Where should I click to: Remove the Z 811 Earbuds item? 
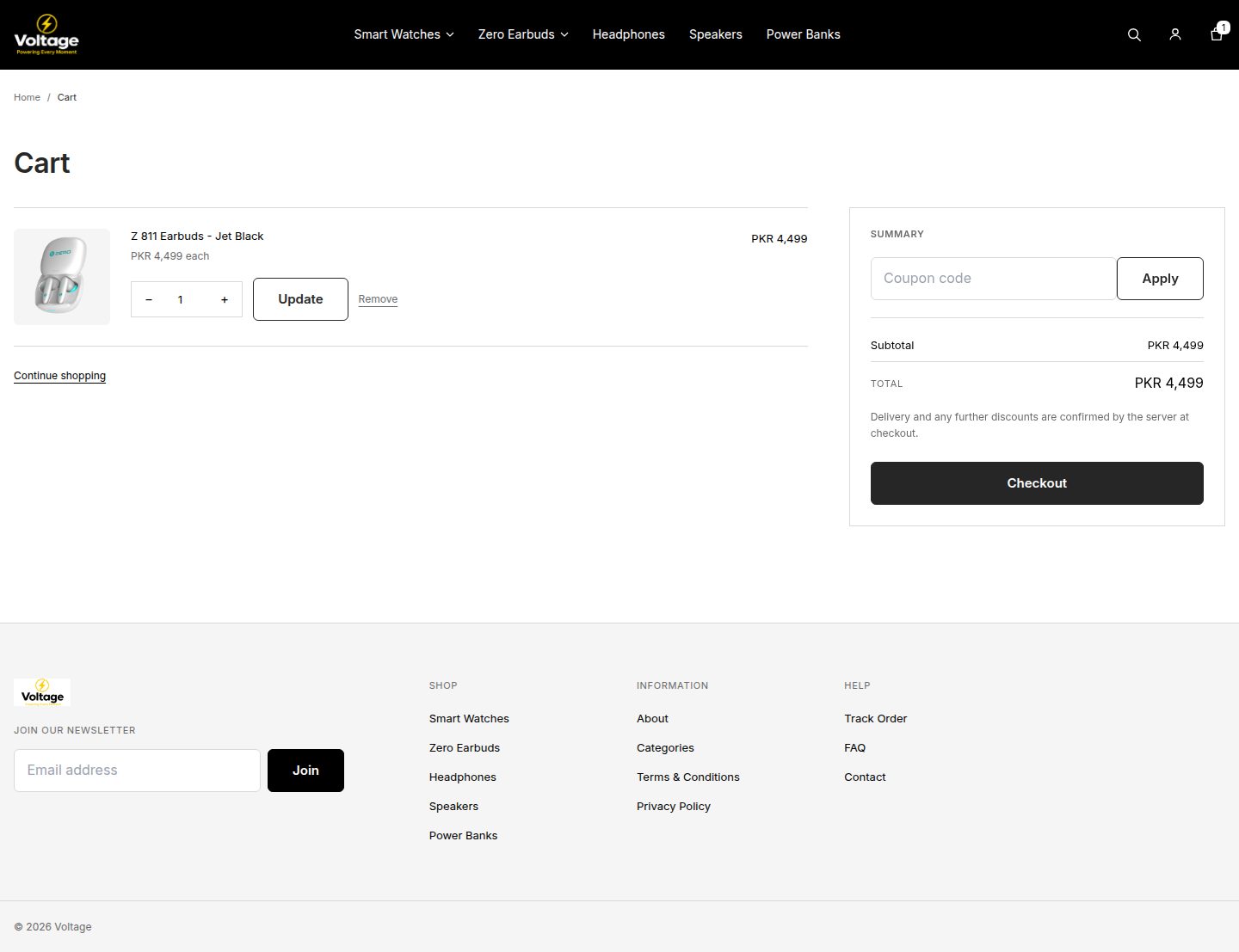pos(378,299)
